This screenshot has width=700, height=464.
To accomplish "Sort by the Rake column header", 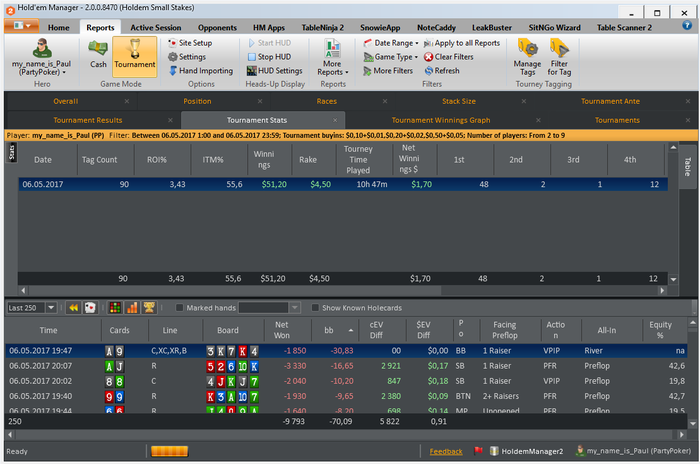I will [308, 159].
